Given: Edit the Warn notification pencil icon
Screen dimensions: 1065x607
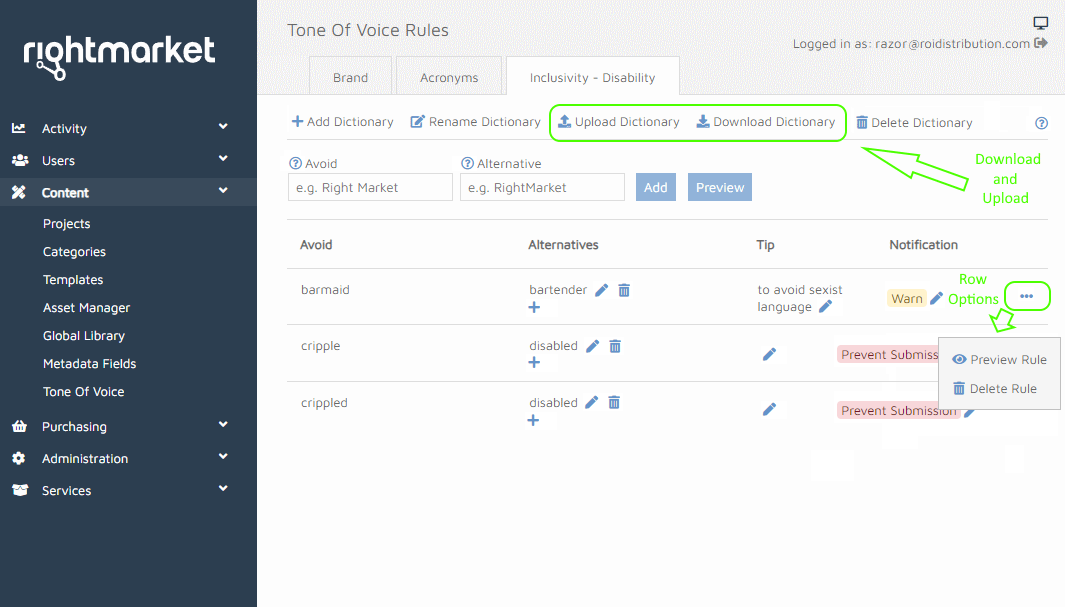Looking at the screenshot, I should pos(936,298).
